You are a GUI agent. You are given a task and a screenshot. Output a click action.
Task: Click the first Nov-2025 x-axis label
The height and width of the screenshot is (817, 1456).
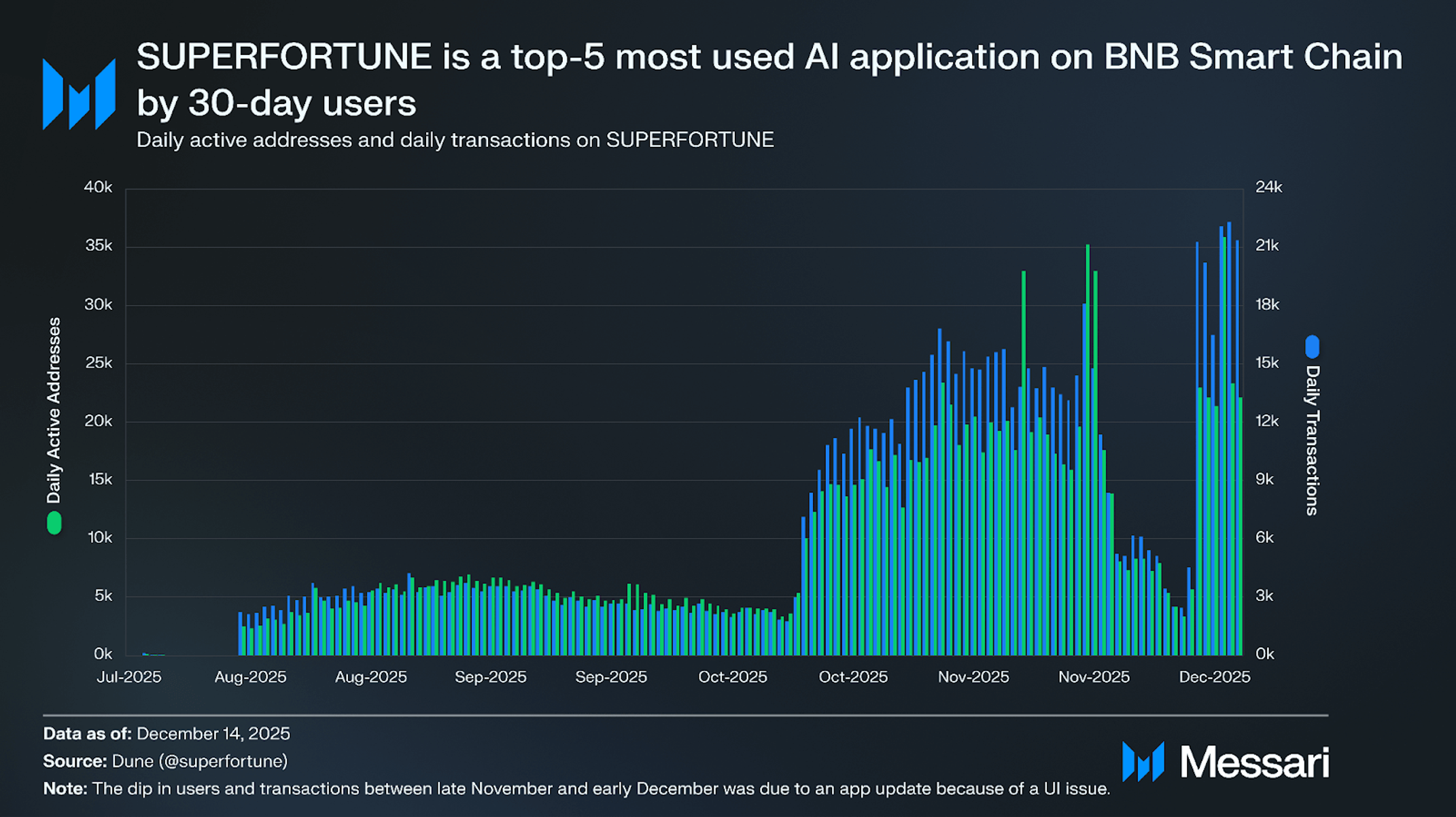click(x=973, y=677)
